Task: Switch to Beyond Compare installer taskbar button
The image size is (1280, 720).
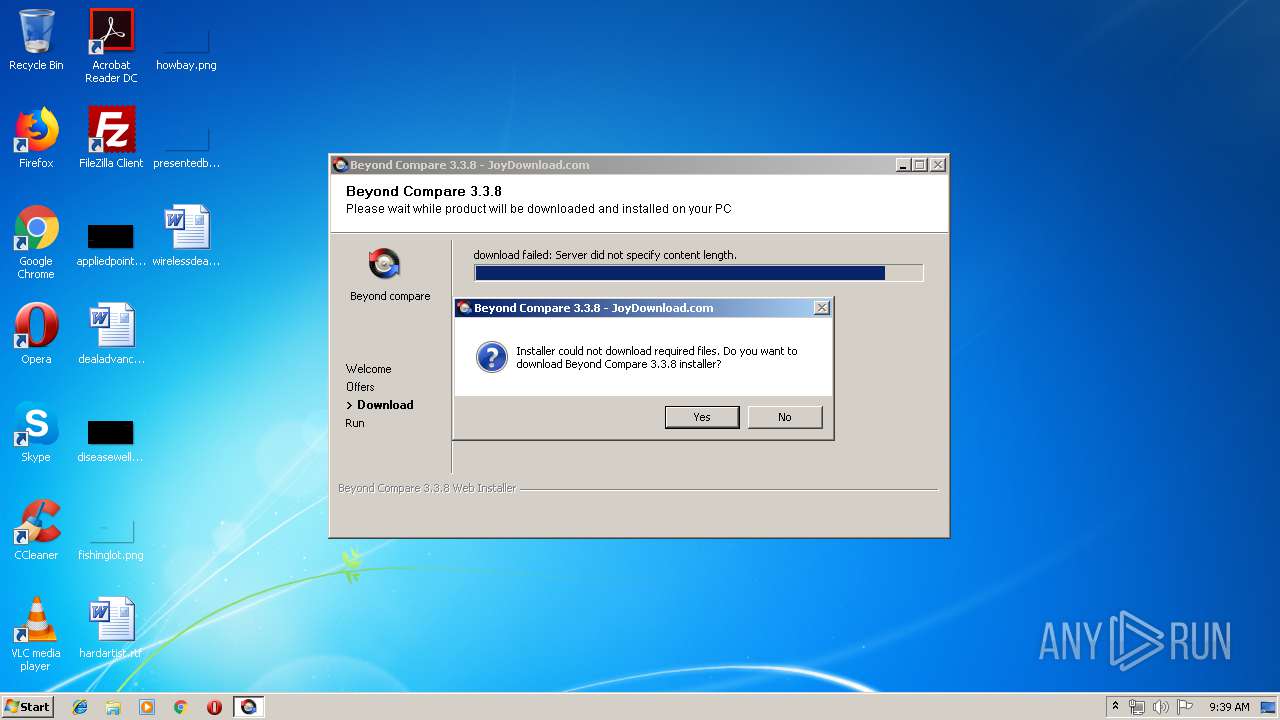Action: [249, 707]
